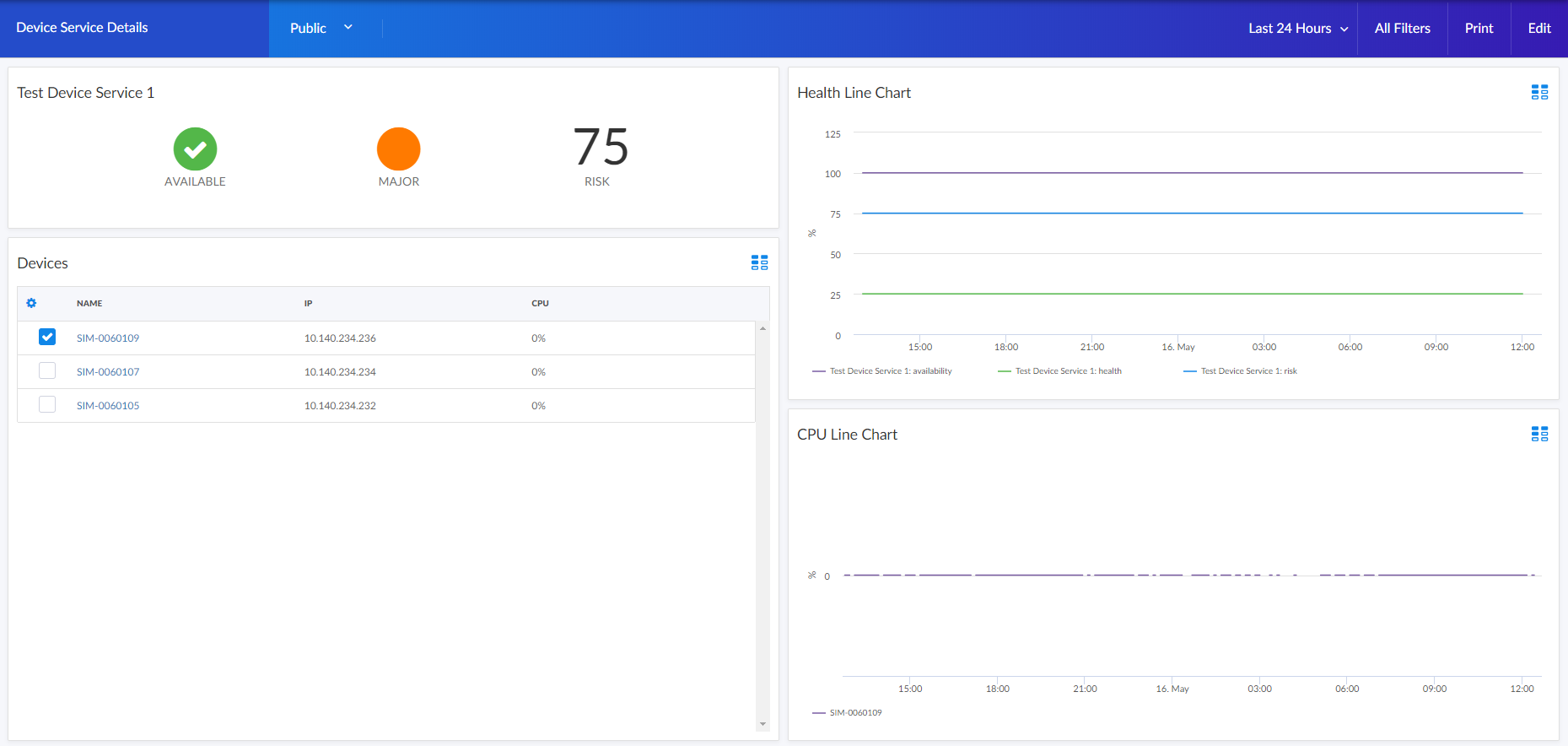
Task: Open CPU Line Chart options grid icon
Action: tap(1539, 434)
